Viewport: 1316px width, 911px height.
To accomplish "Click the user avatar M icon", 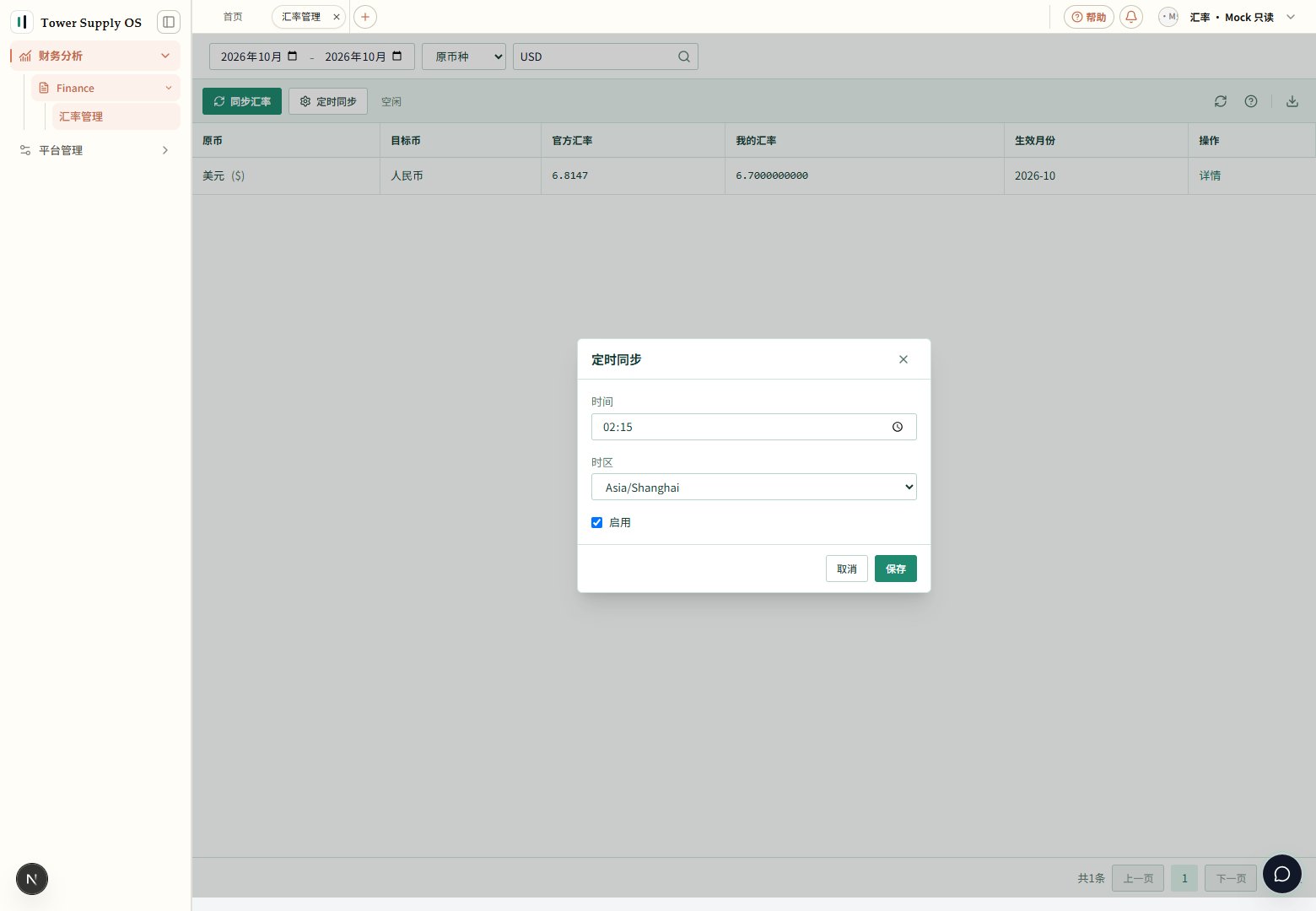I will (1168, 17).
